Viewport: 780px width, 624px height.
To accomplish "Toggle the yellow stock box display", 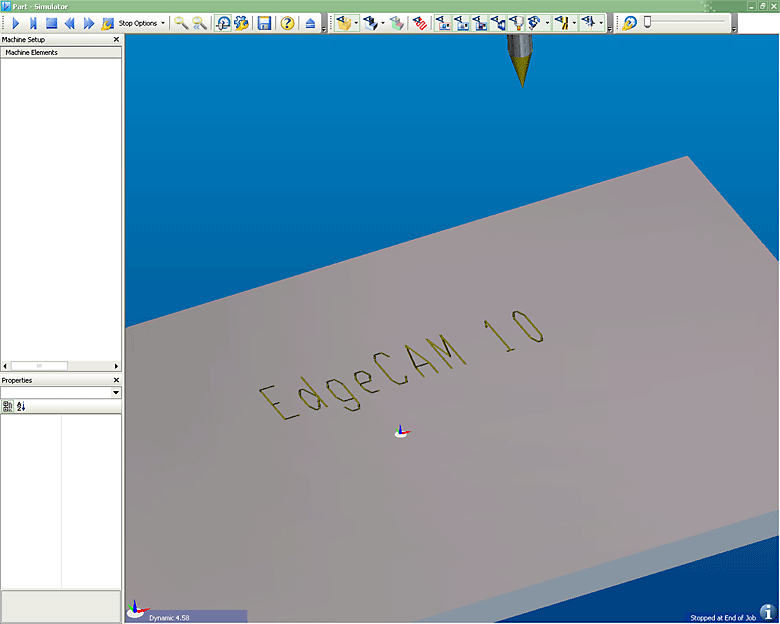I will tap(344, 23).
